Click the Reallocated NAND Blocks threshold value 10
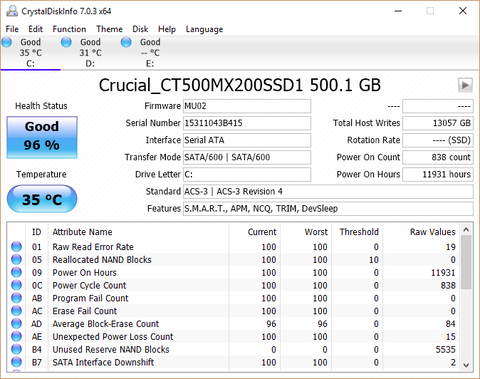This screenshot has width=480, height=379. pos(374,260)
